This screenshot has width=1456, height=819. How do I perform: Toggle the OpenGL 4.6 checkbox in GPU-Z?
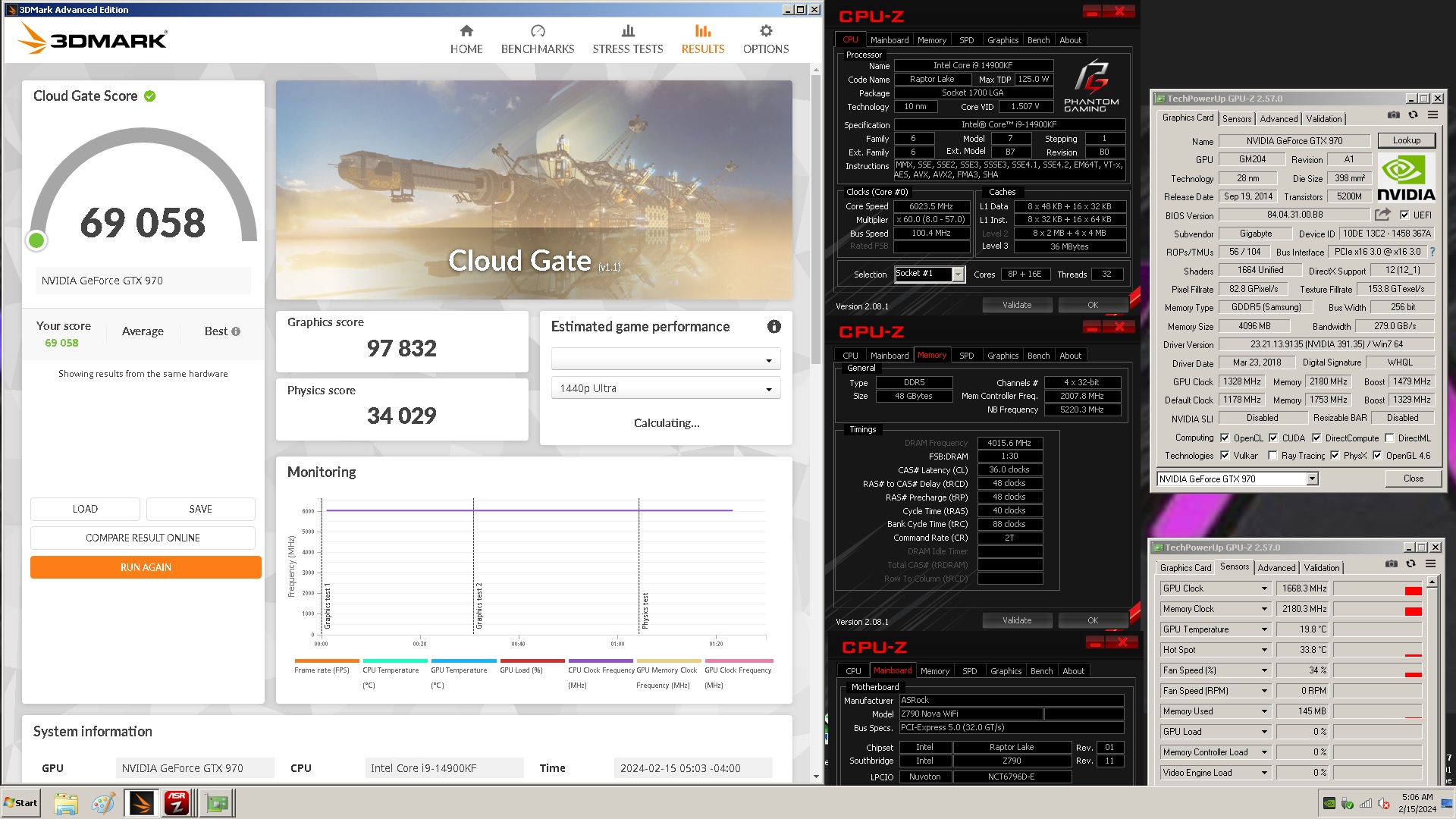pyautogui.click(x=1377, y=456)
